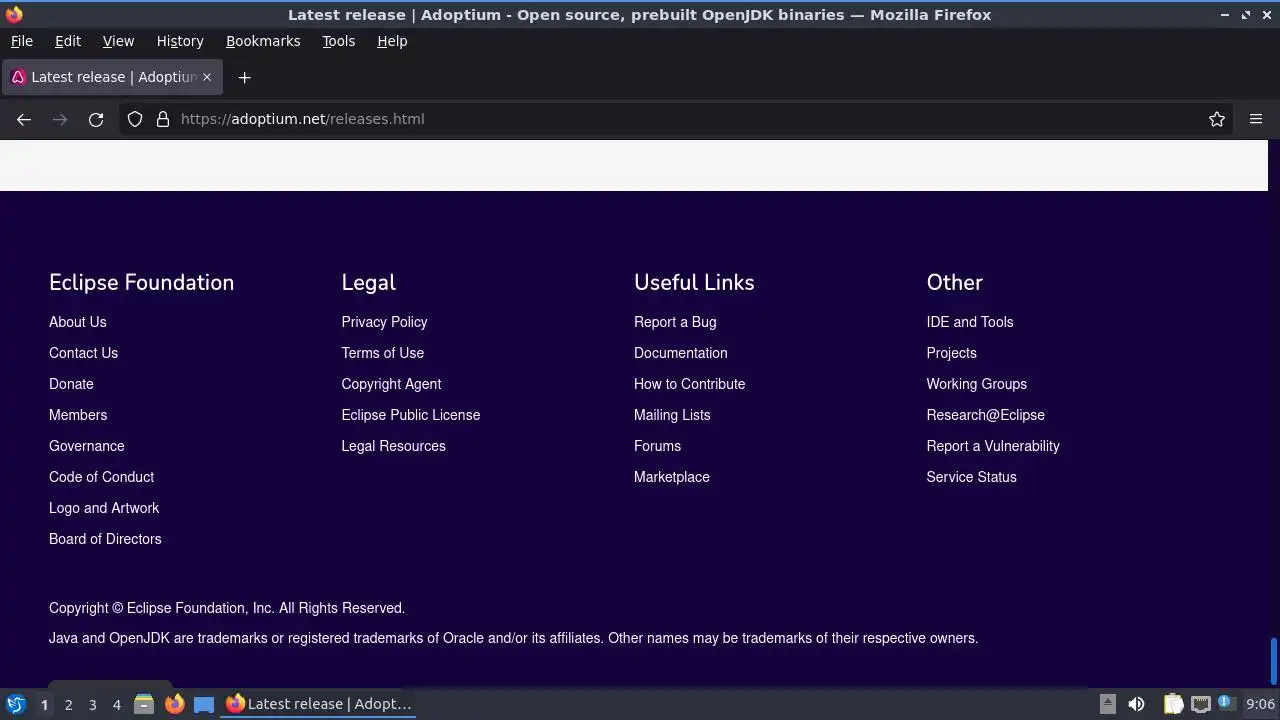Open the View menu
Viewport: 1280px width, 720px height.
coord(118,41)
